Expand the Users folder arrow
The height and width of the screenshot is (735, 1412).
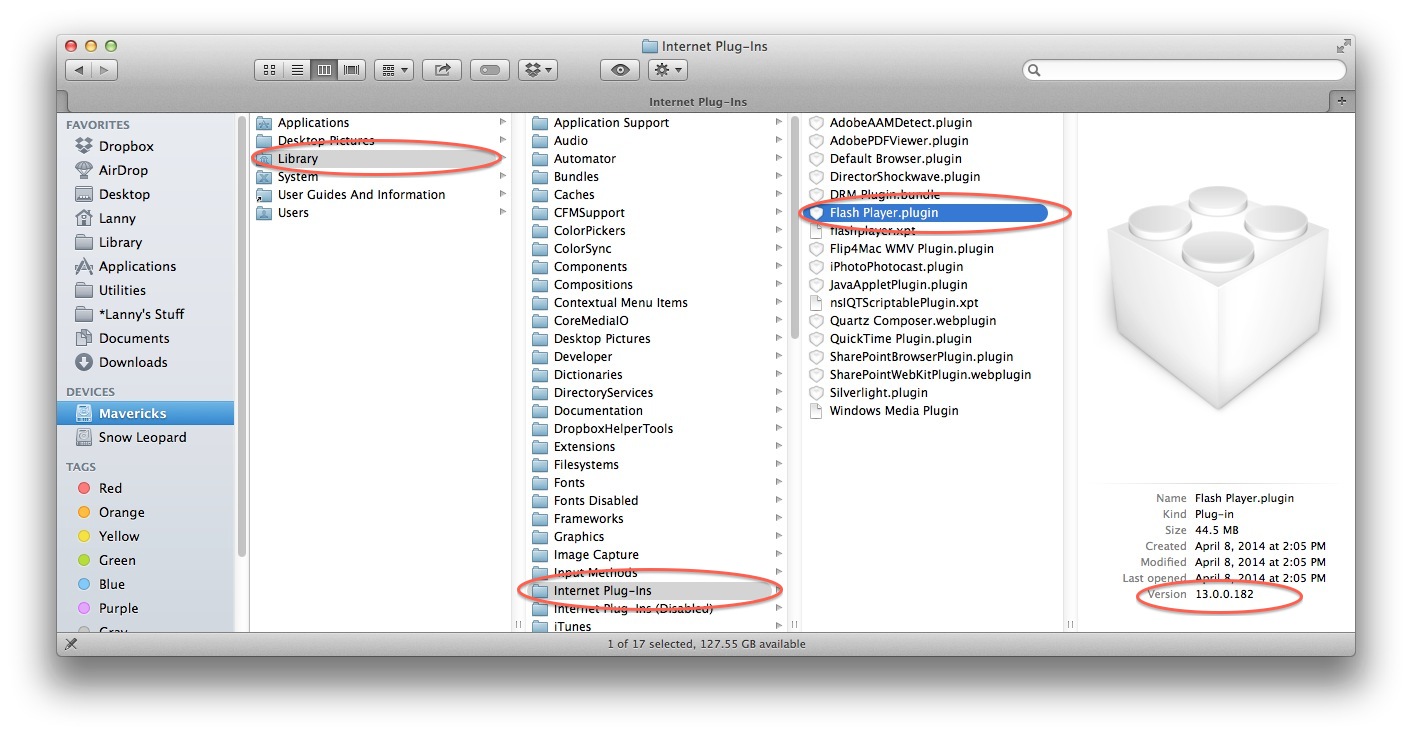click(502, 213)
